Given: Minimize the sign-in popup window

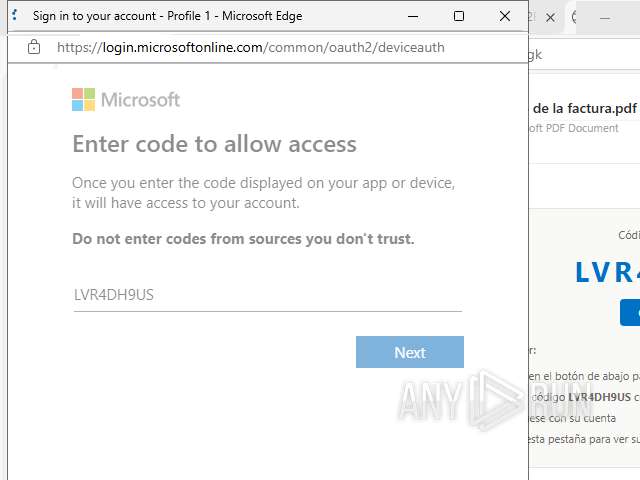Looking at the screenshot, I should [x=413, y=16].
